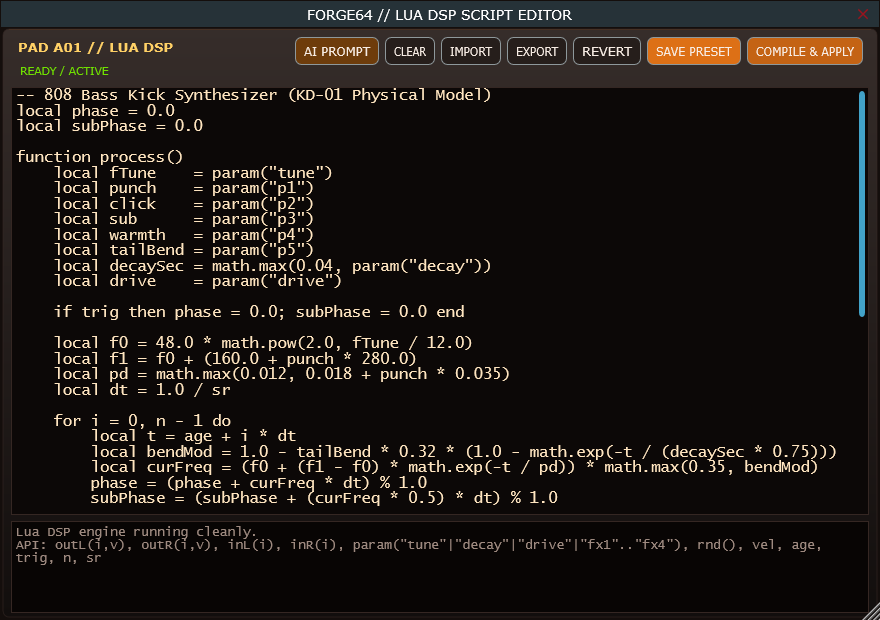Click the line 'local tailBend = param("p5")'
The image size is (880, 620).
click(x=184, y=250)
